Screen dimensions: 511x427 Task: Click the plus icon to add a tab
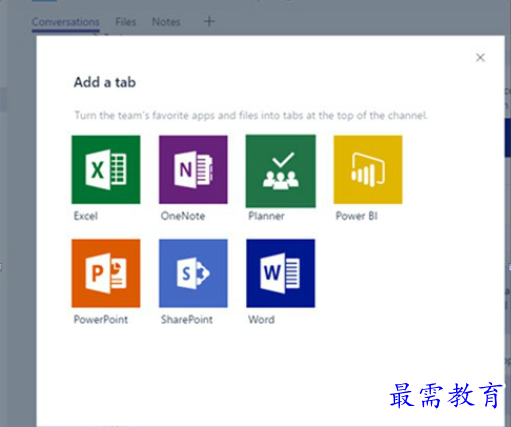click(x=209, y=22)
